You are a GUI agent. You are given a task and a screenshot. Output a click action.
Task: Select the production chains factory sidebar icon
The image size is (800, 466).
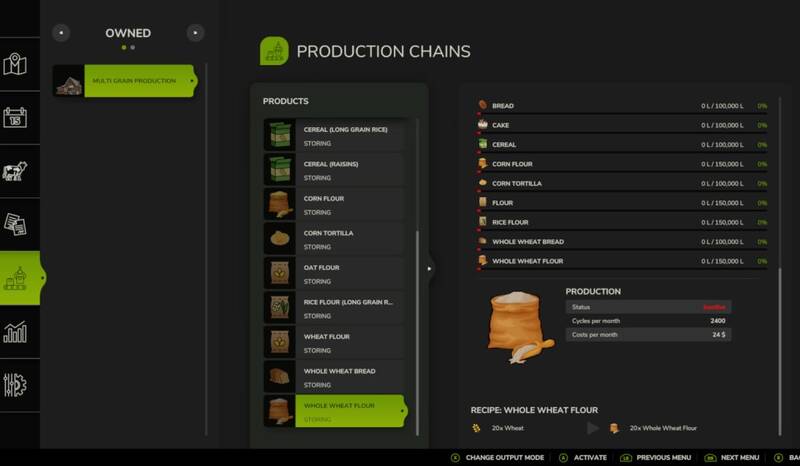pyautogui.click(x=20, y=278)
